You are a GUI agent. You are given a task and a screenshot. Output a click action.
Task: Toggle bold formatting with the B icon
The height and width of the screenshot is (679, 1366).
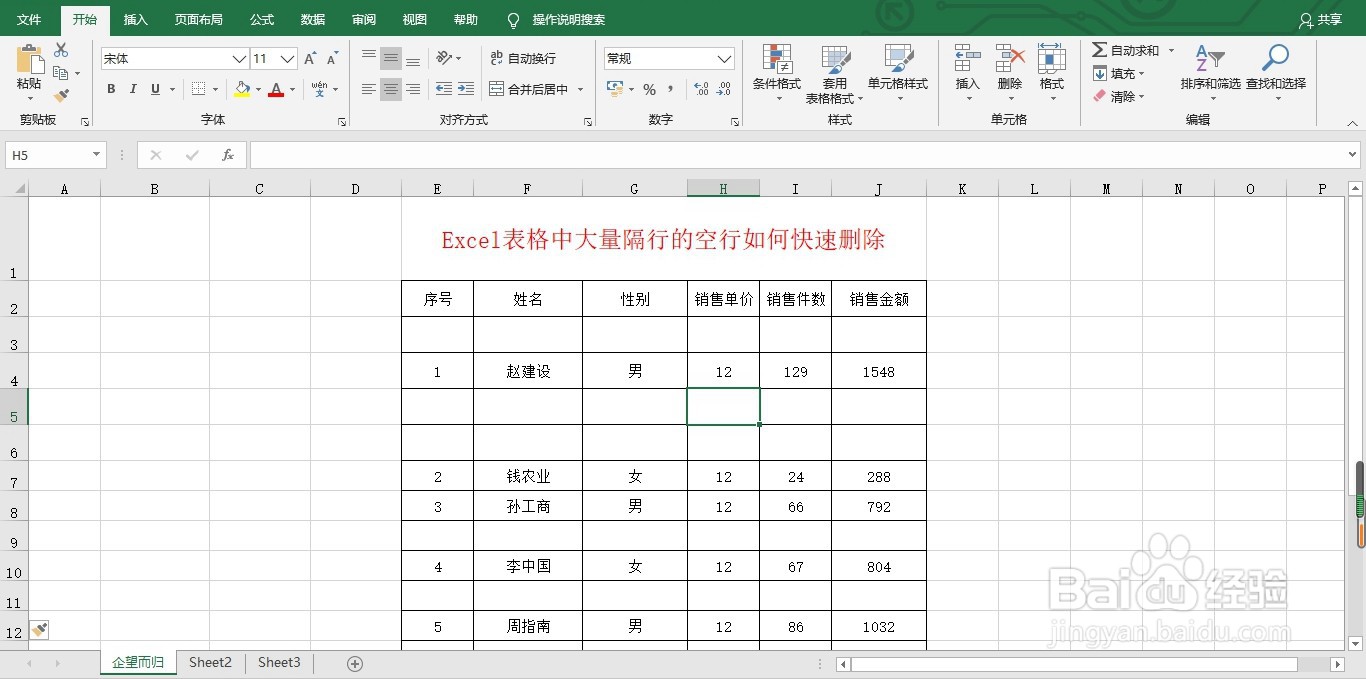(x=110, y=89)
